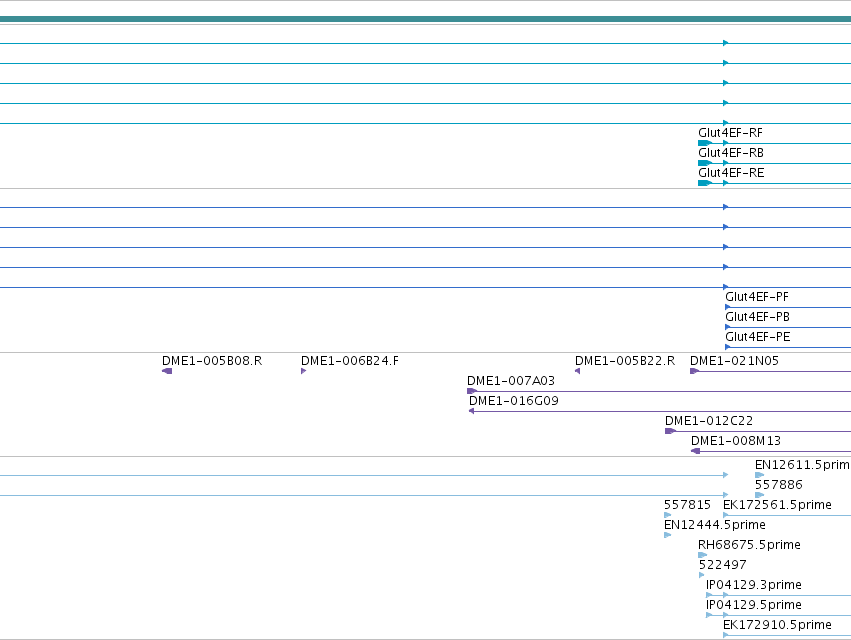851x640 pixels.
Task: Click the purple DME1-005B22.R arrow glyph
Action: pos(577,371)
